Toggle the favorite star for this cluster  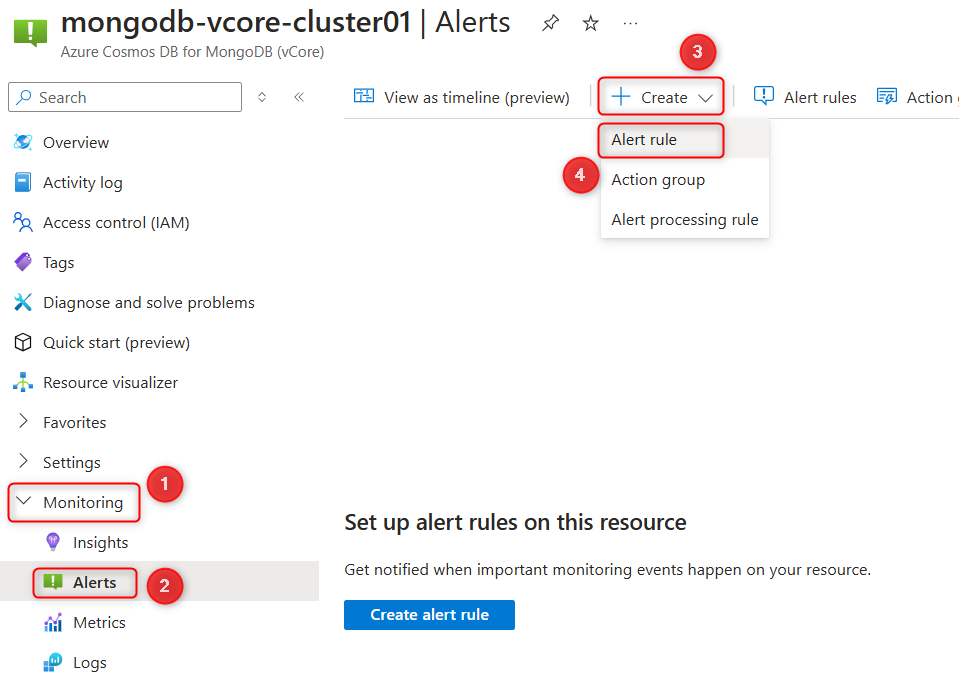coord(590,23)
